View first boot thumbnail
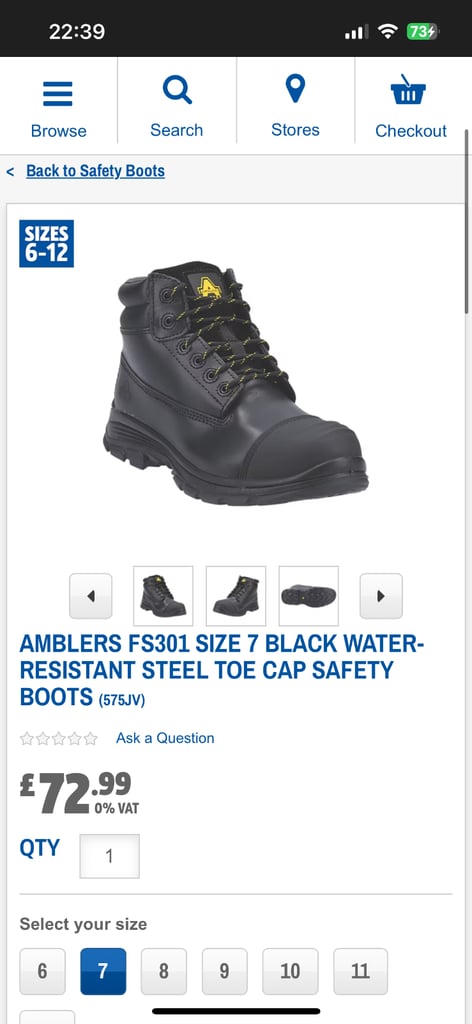The width and height of the screenshot is (472, 1024). point(163,596)
